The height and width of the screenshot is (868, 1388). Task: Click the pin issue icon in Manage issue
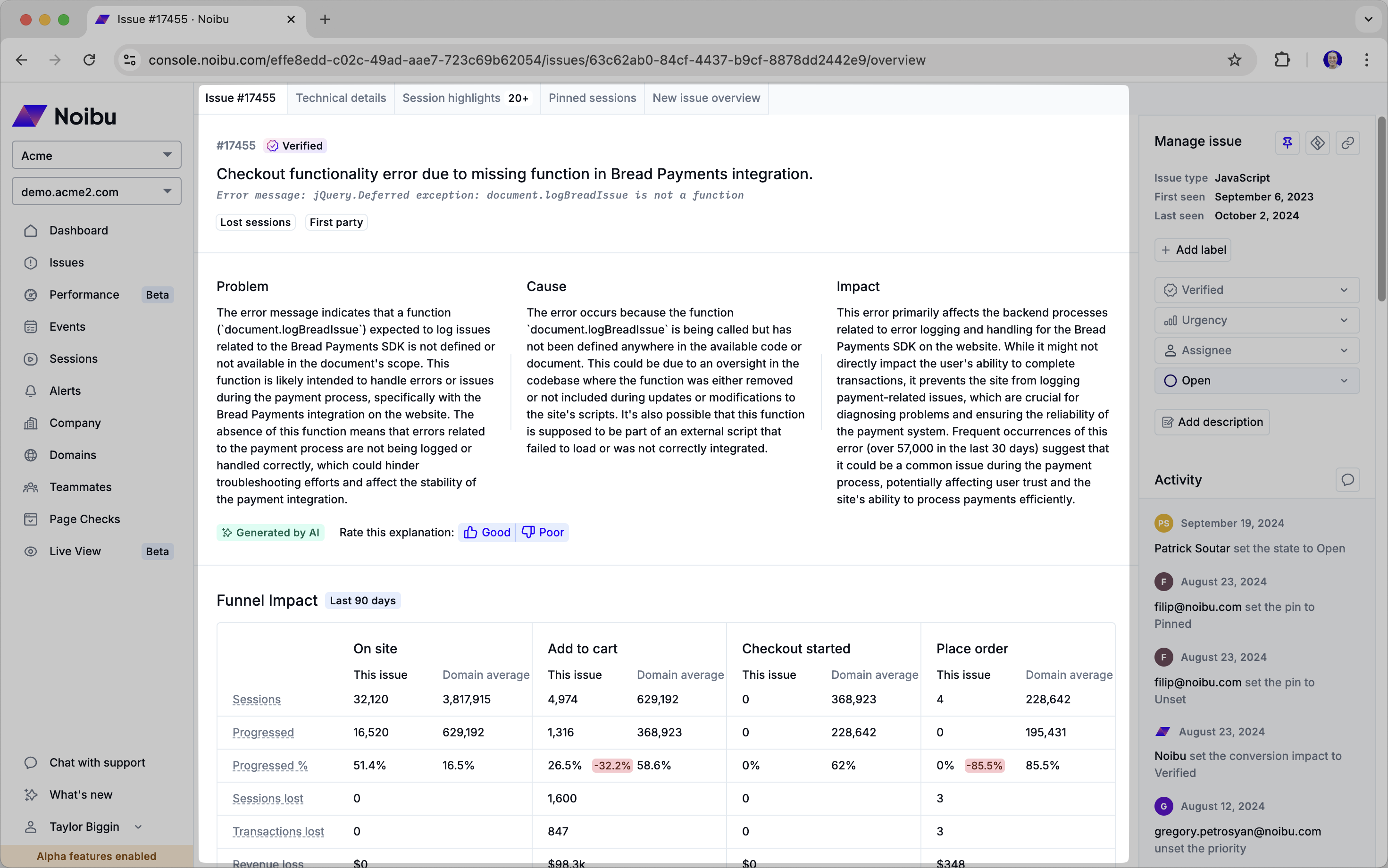(x=1287, y=142)
